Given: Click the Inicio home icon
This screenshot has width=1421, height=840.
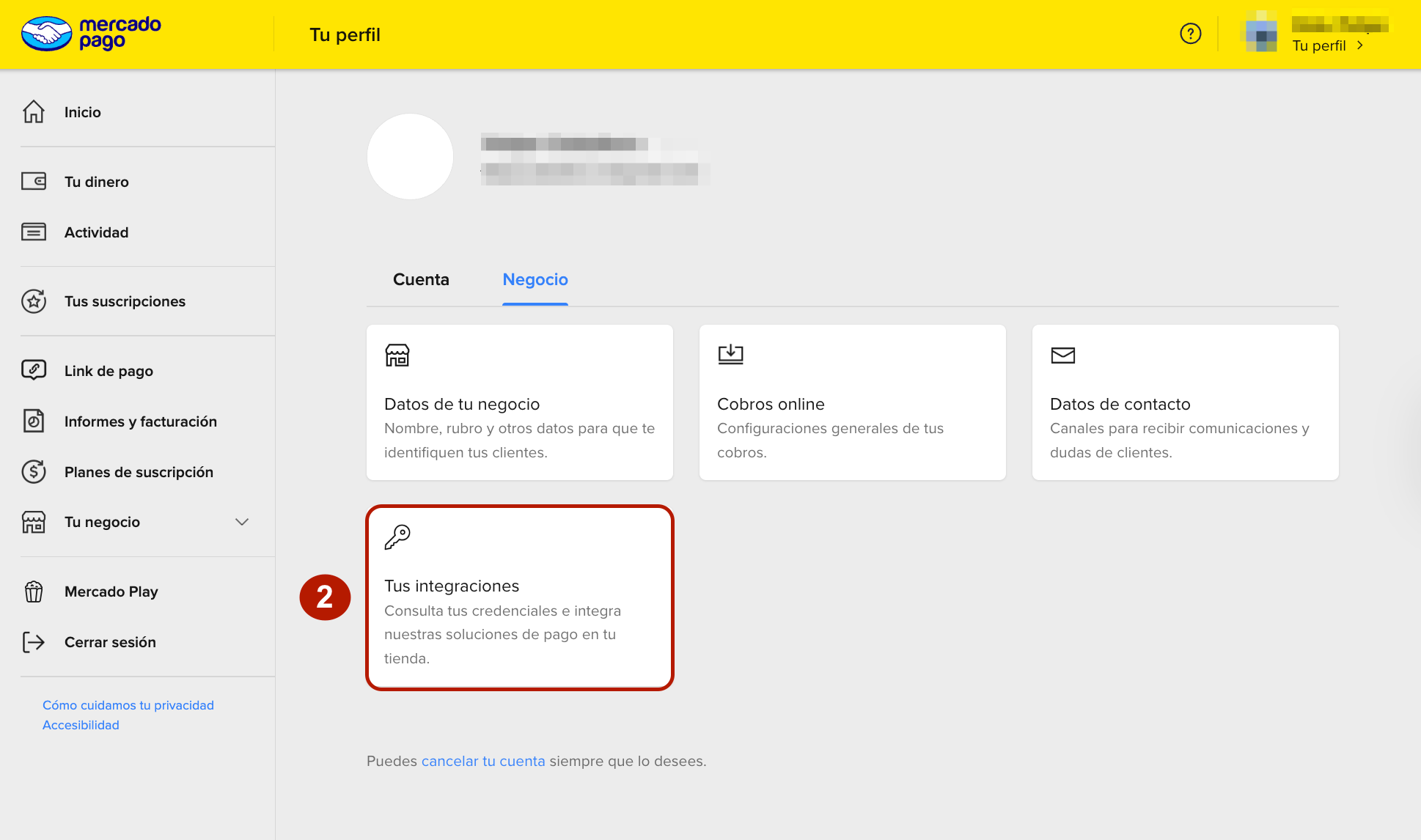Looking at the screenshot, I should point(34,111).
